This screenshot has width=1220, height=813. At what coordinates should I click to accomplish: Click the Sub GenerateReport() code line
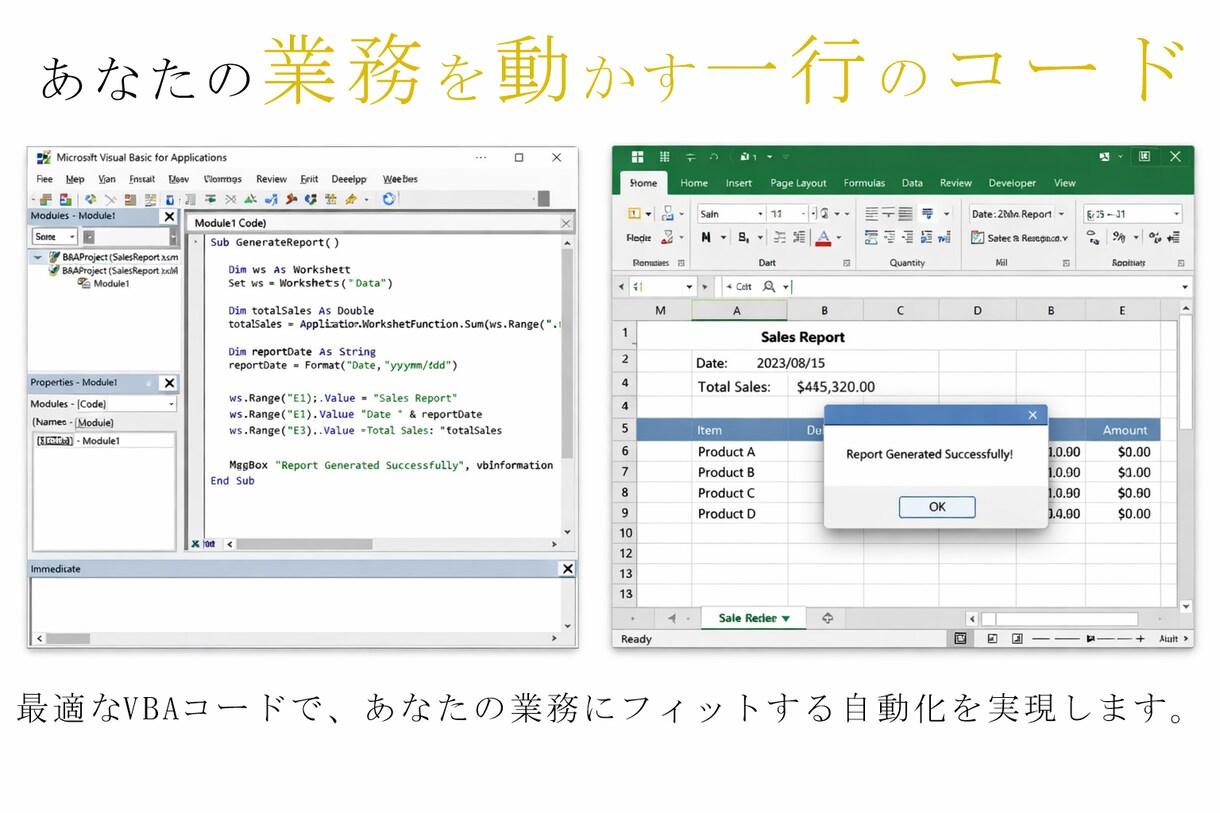coord(275,242)
